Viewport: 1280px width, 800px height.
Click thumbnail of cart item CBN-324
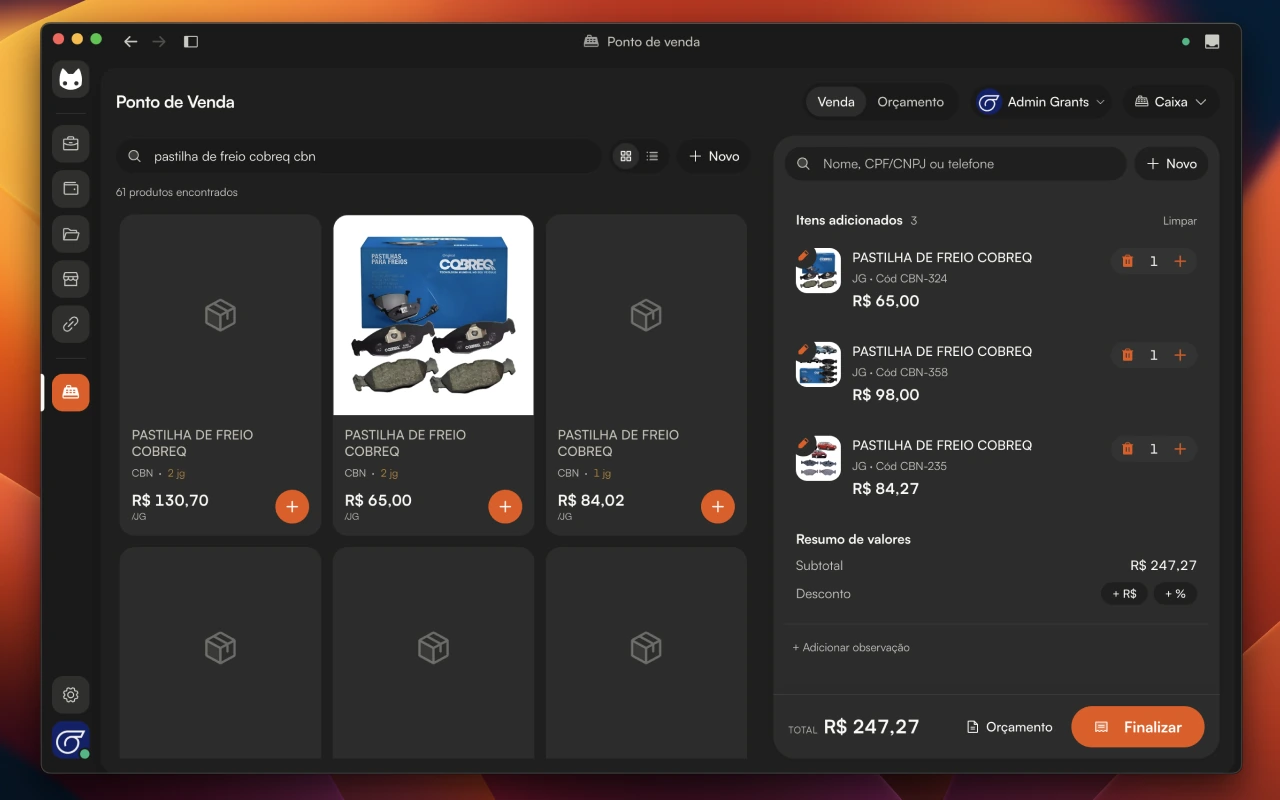pos(818,270)
